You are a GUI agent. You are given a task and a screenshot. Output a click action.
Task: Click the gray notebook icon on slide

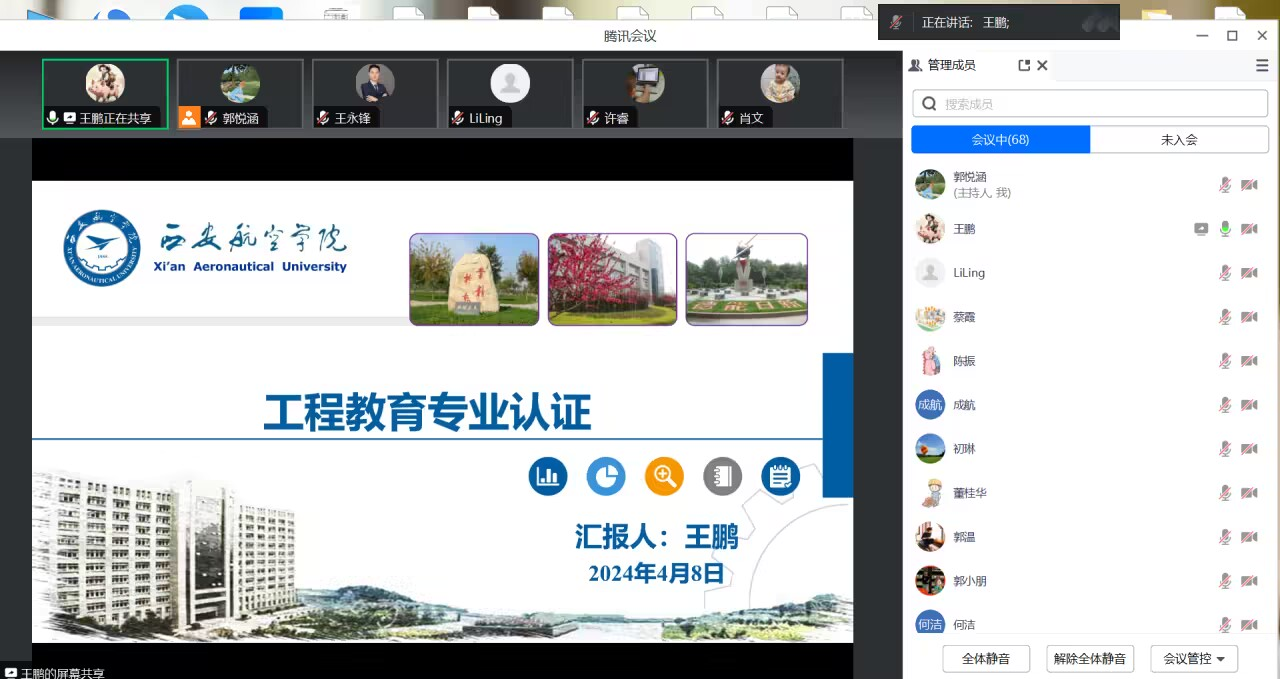click(x=722, y=476)
